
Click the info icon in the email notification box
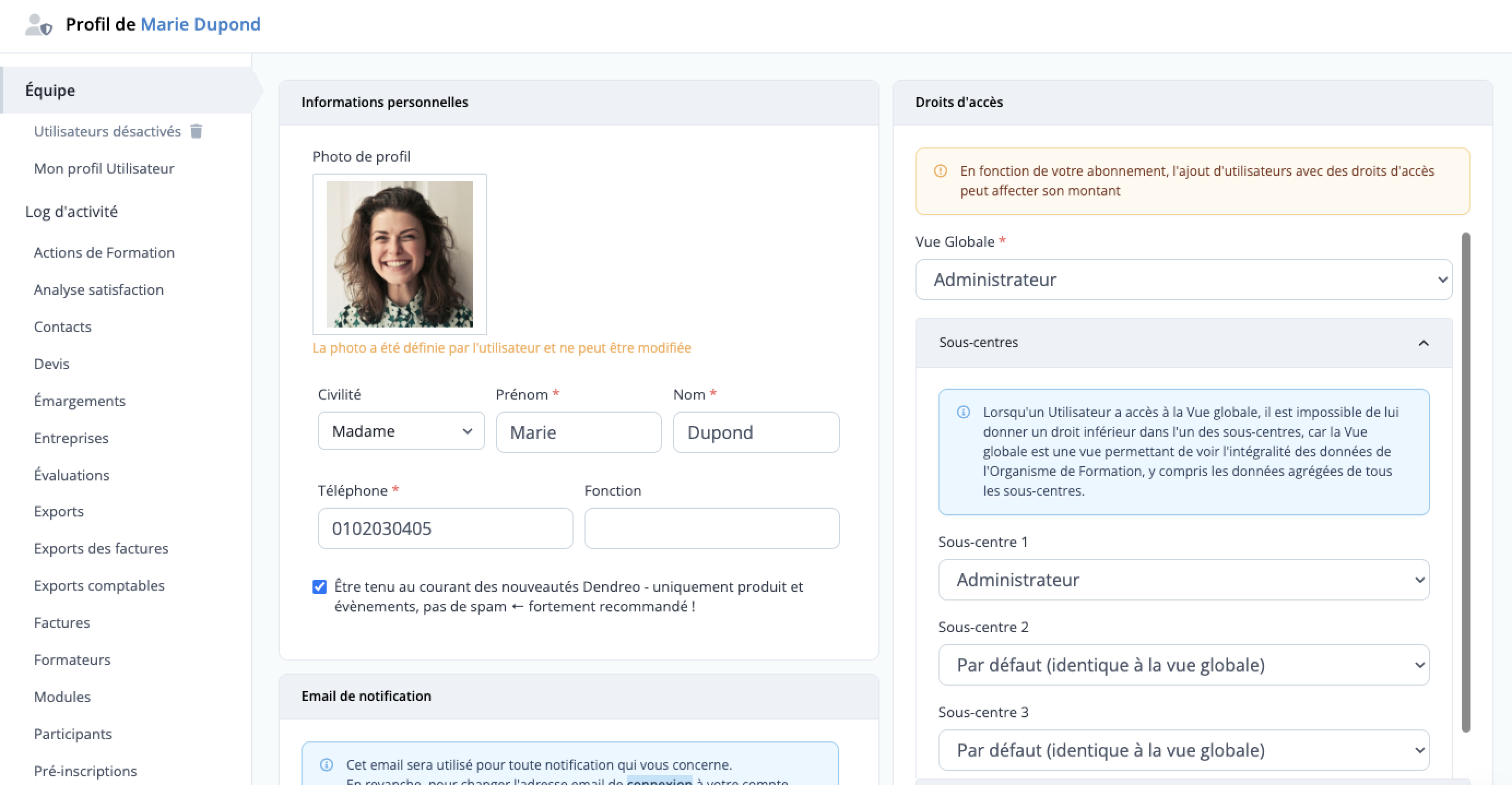[x=326, y=764]
